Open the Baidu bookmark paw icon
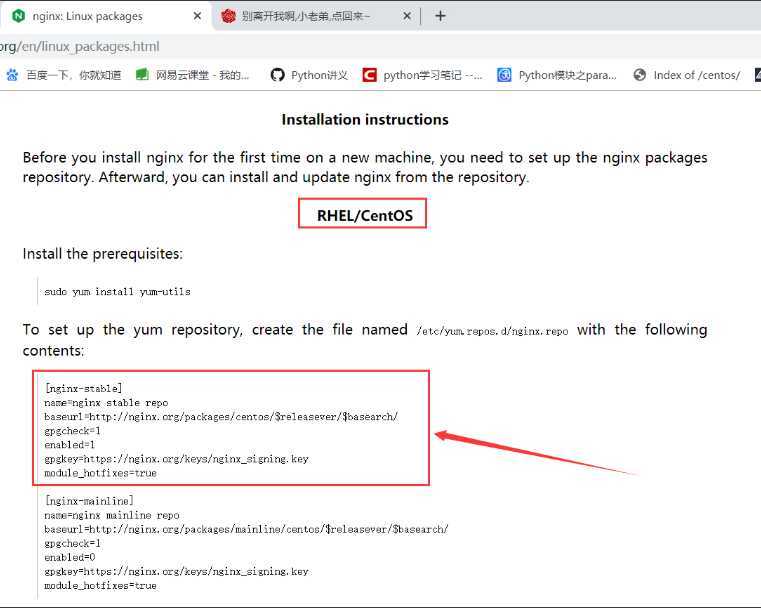Viewport: 761px width, 608px height. [12, 75]
